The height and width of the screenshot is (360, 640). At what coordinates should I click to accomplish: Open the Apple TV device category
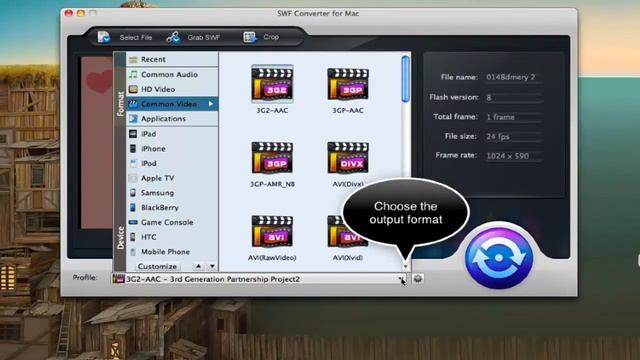[172, 178]
